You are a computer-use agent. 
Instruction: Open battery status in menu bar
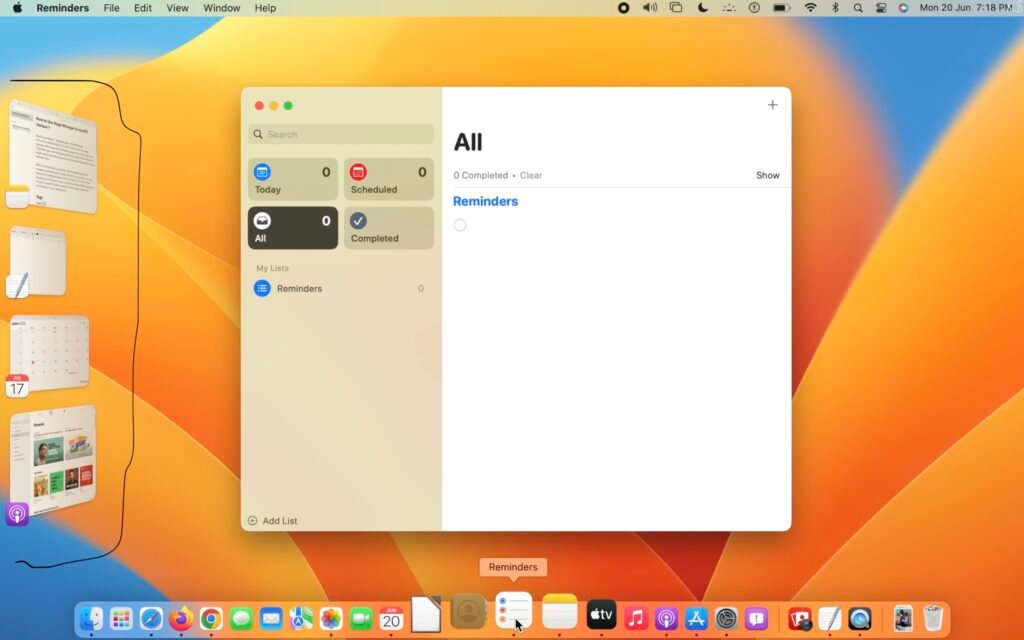coord(781,8)
